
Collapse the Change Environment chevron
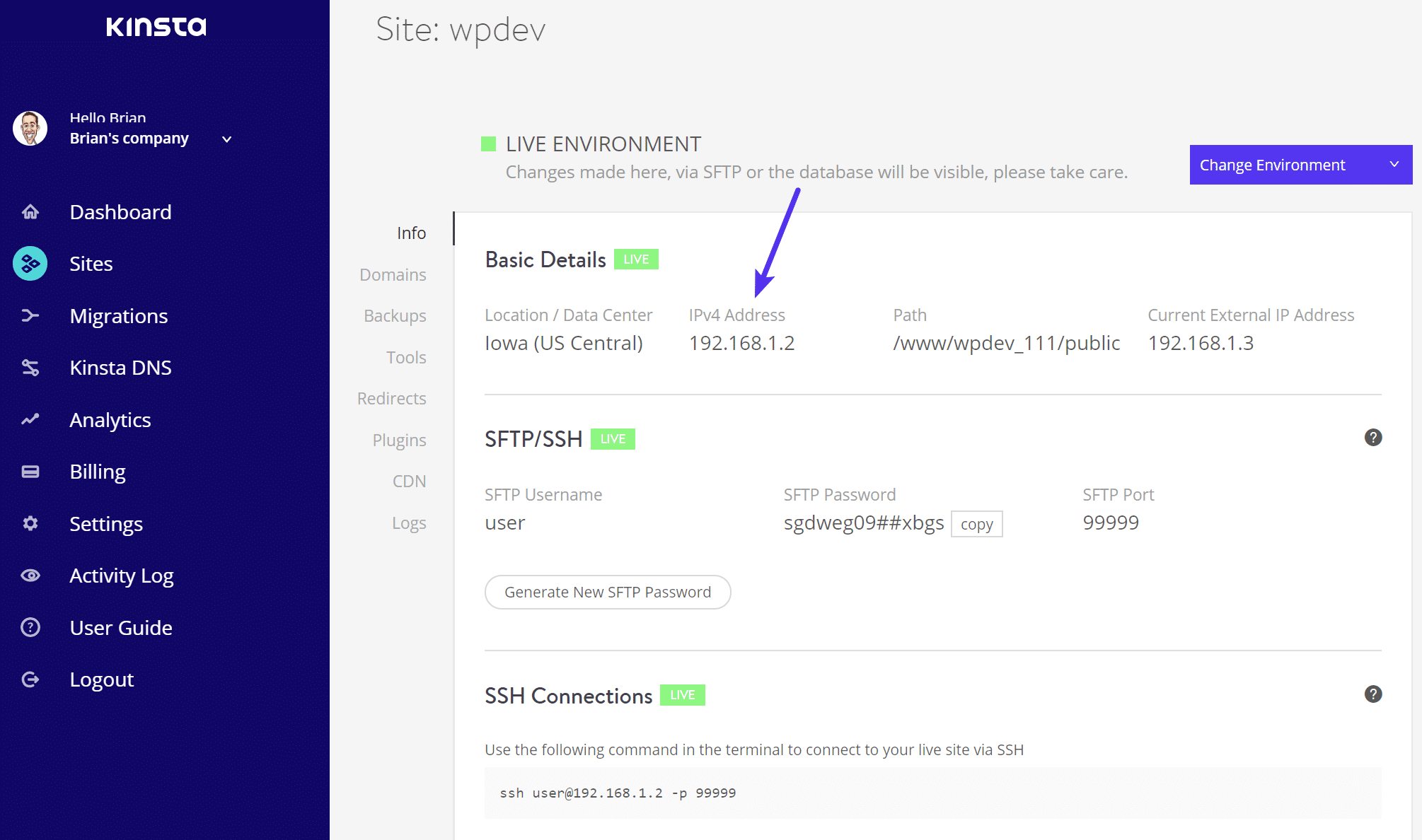[1393, 164]
